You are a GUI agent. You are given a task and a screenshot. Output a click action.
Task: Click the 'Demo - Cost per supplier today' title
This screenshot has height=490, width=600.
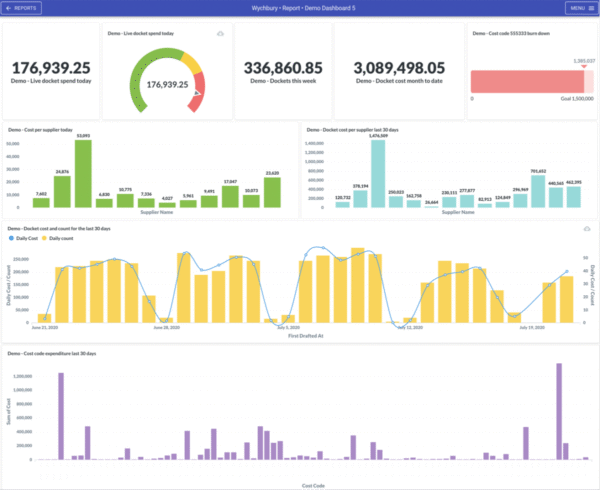pyautogui.click(x=41, y=129)
